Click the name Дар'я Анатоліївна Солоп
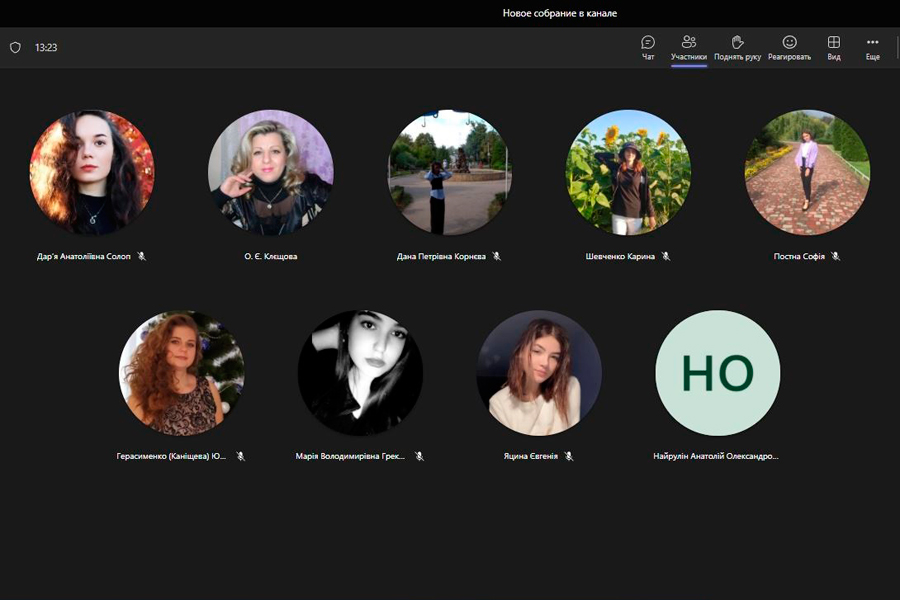Screen dimensions: 900x600 coord(84,256)
